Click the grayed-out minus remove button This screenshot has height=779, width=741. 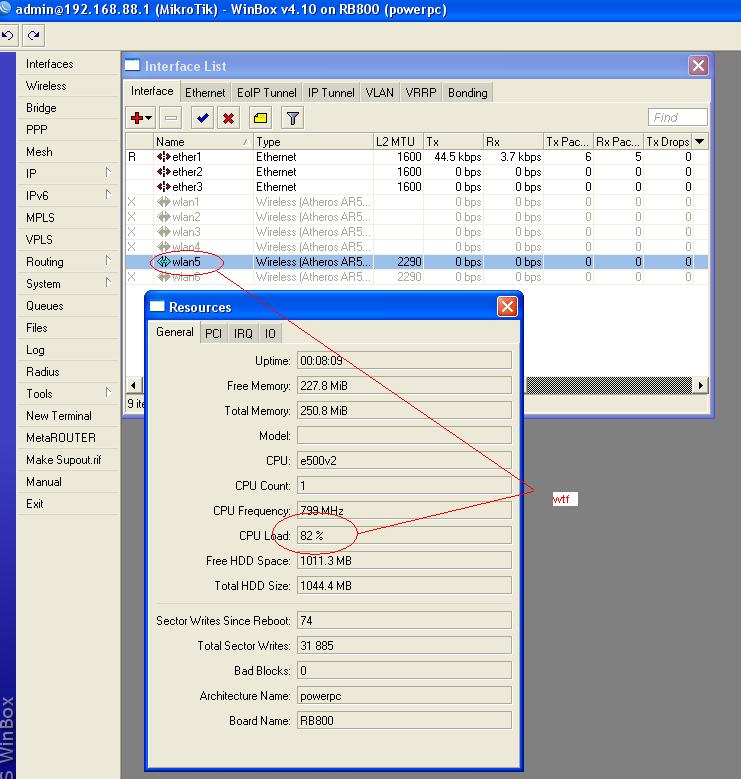point(171,118)
